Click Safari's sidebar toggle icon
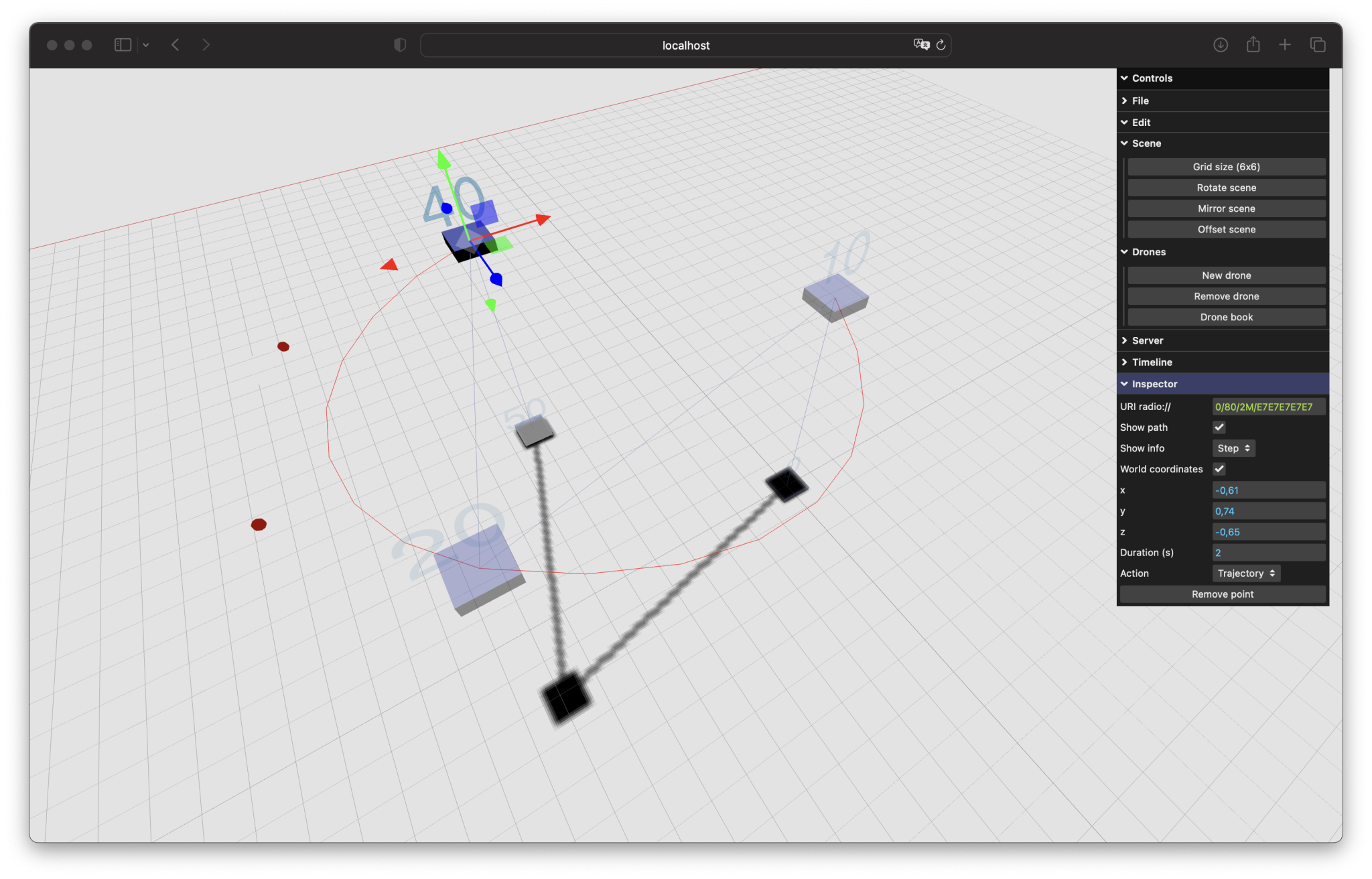Image resolution: width=1372 pixels, height=879 pixels. coord(123,45)
